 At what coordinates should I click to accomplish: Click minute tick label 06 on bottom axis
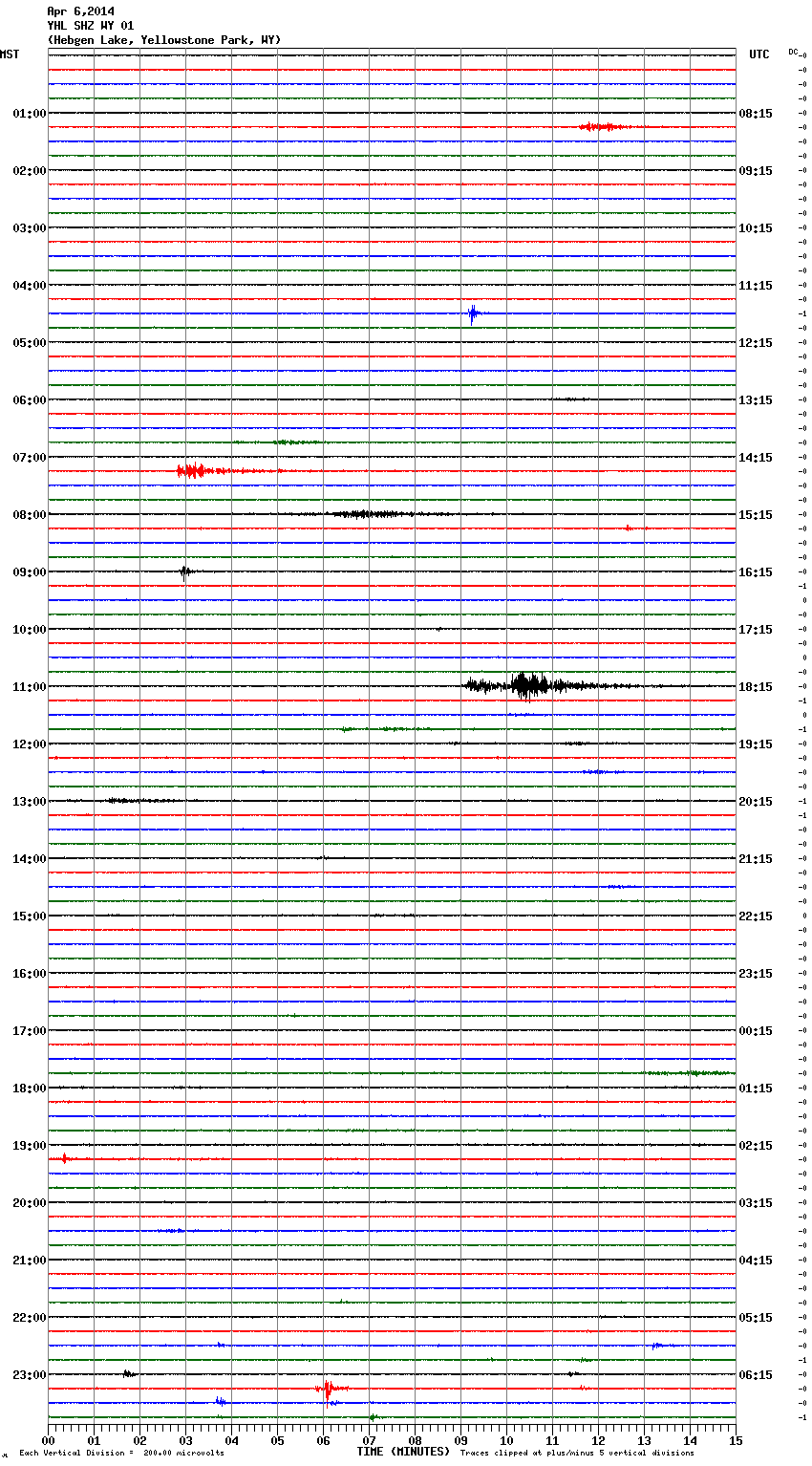point(323,1440)
